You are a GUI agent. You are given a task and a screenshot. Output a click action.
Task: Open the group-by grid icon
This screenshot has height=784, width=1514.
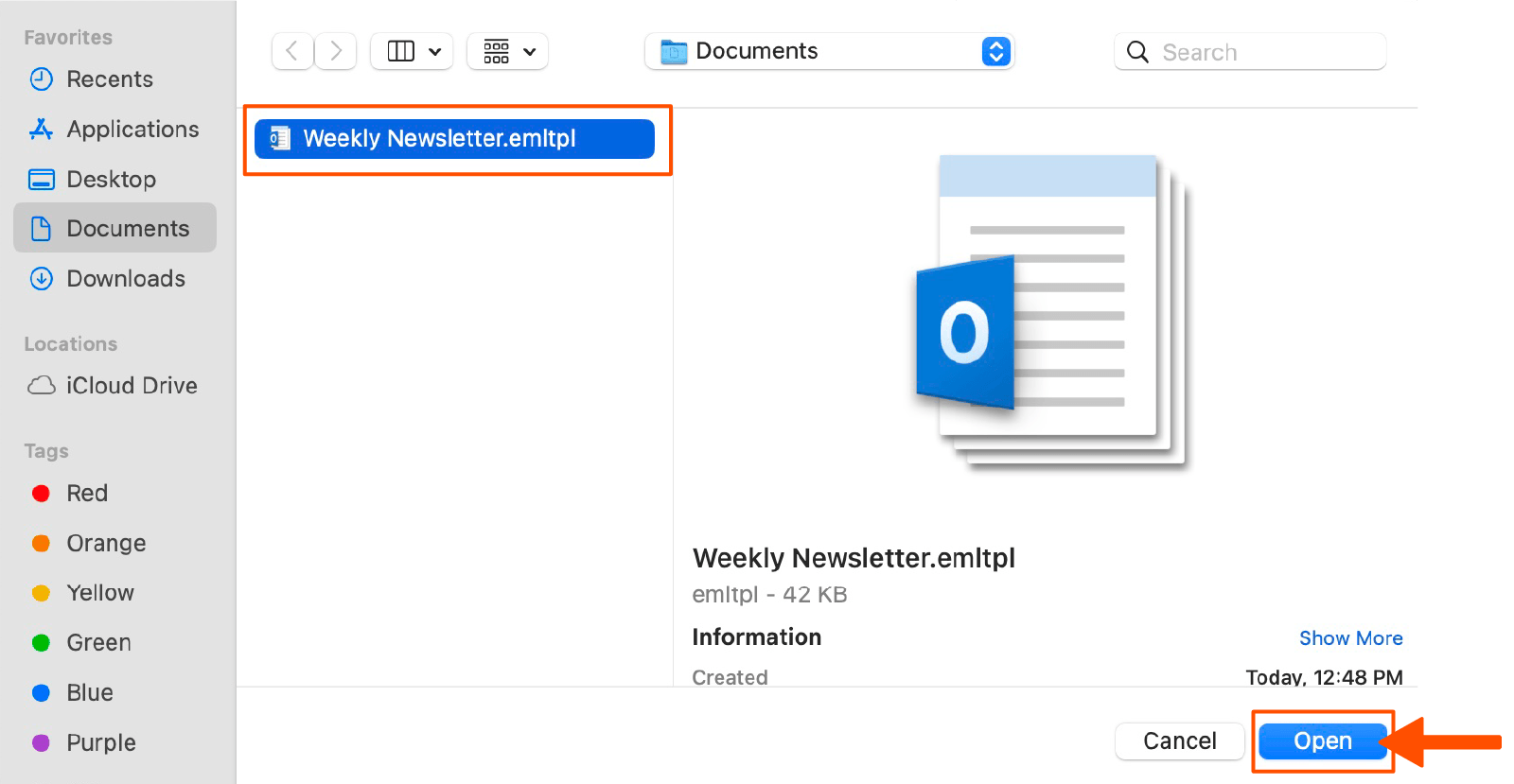(497, 51)
